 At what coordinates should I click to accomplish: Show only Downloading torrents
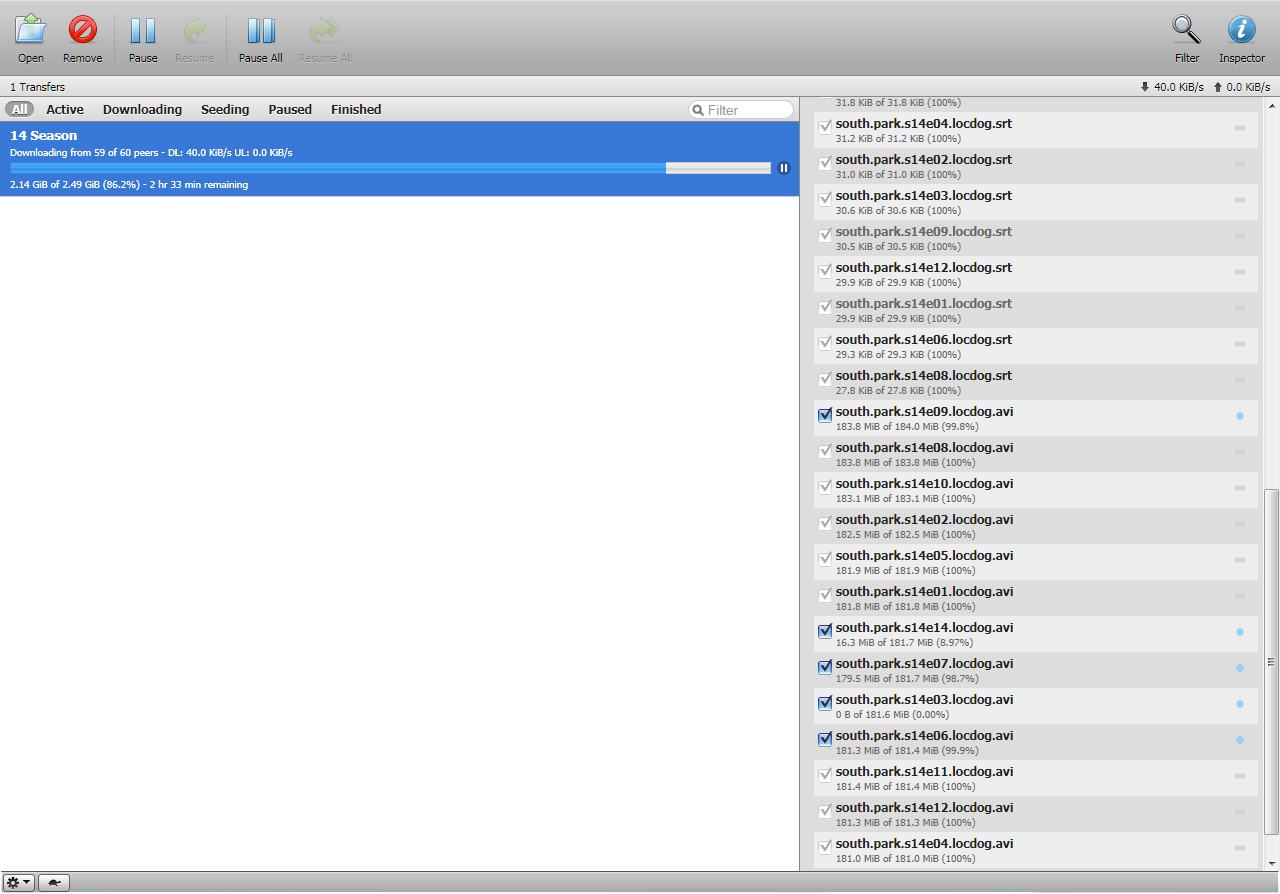click(x=142, y=110)
